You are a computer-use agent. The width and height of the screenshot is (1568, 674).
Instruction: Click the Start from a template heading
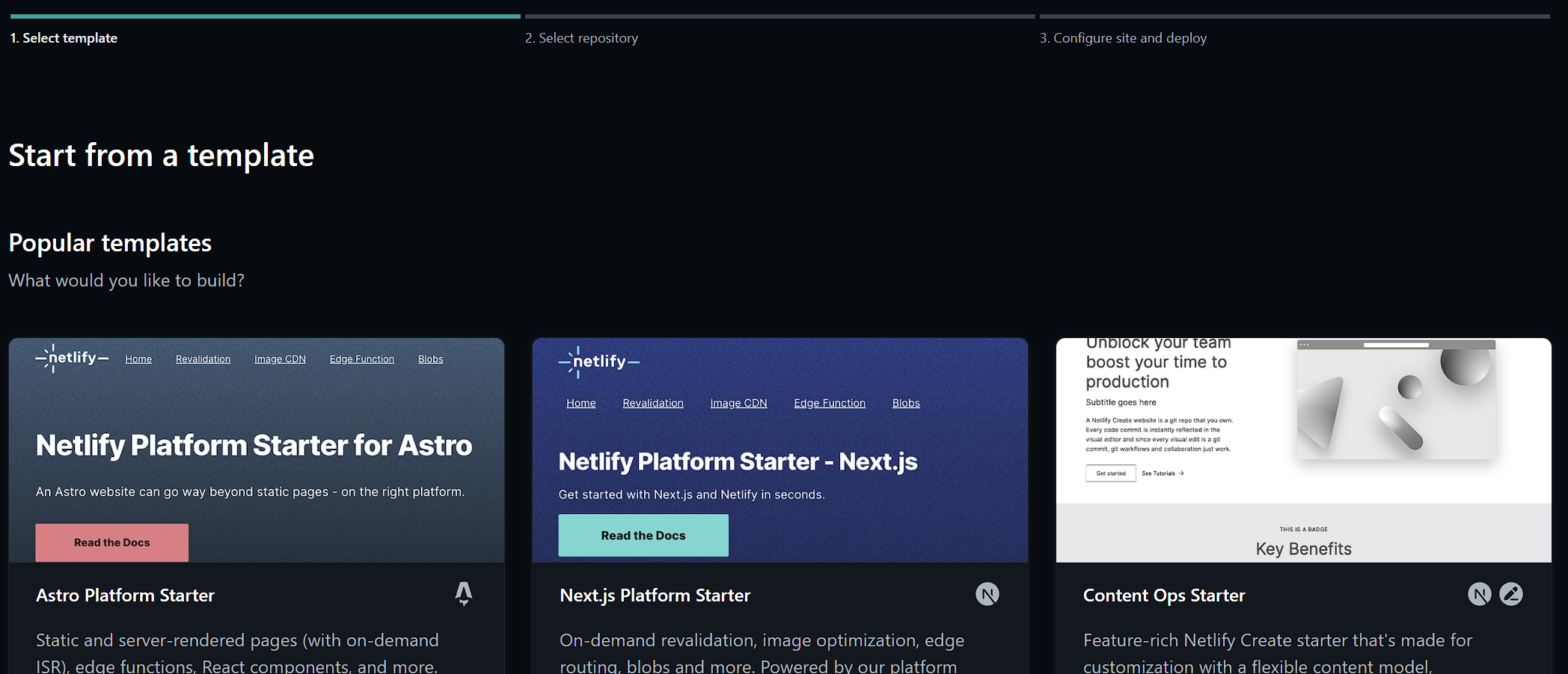pyautogui.click(x=162, y=156)
